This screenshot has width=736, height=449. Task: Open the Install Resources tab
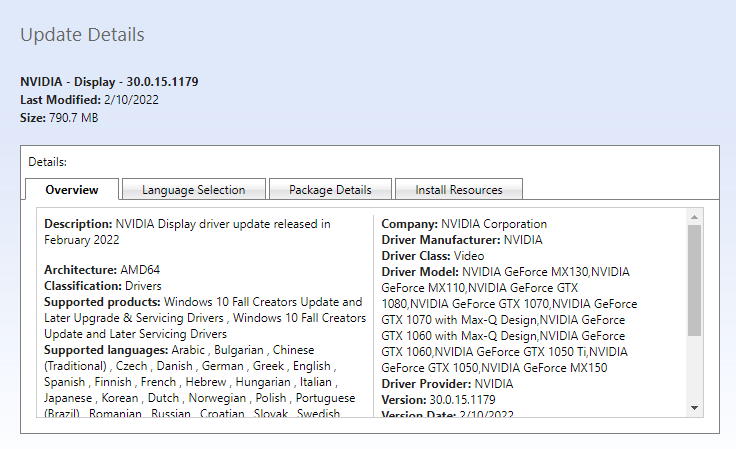pyautogui.click(x=459, y=190)
